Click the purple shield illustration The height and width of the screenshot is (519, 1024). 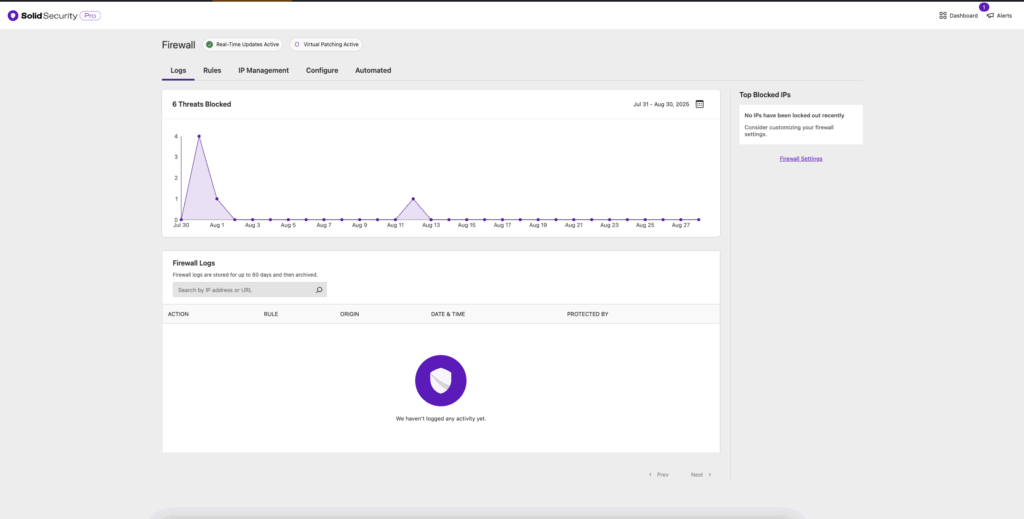click(441, 380)
